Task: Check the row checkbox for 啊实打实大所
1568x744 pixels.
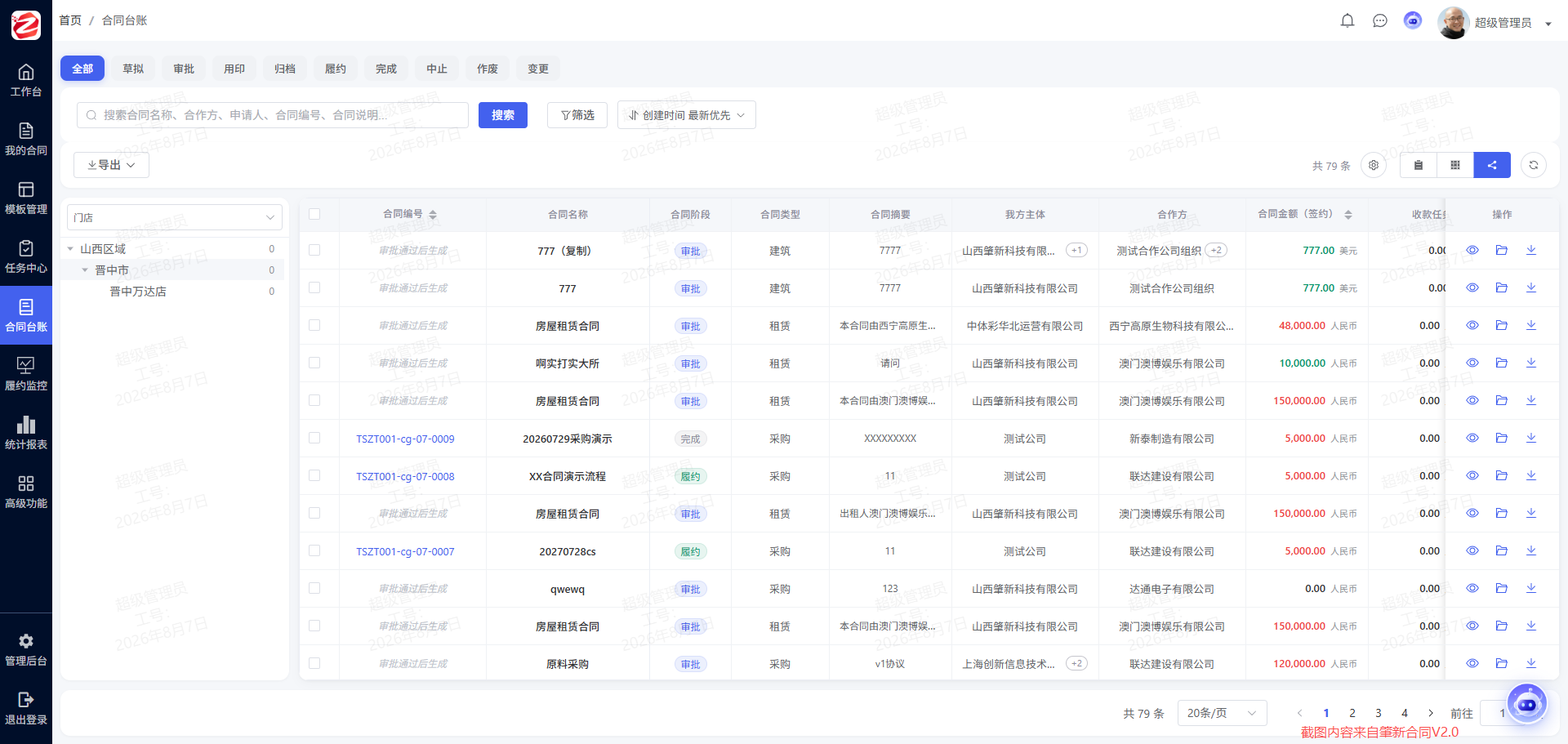Action: [x=314, y=363]
